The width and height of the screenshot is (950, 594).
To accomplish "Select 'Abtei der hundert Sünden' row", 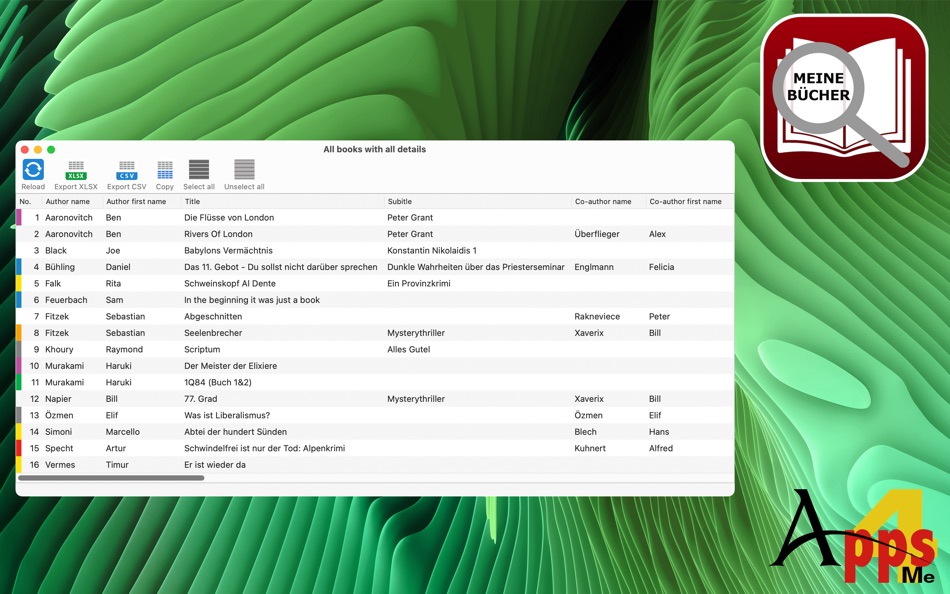I will [375, 432].
